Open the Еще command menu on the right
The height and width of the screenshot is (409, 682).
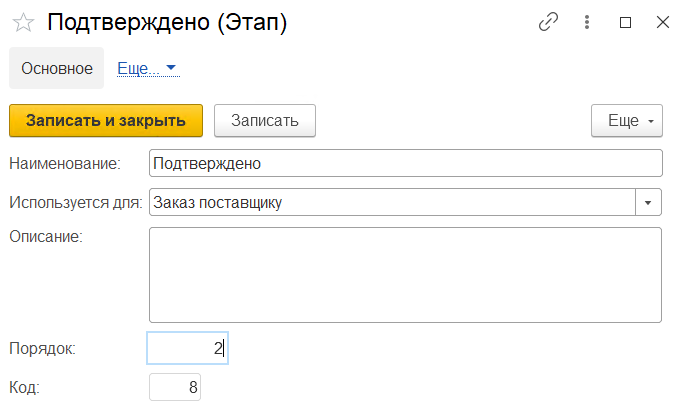click(x=627, y=121)
